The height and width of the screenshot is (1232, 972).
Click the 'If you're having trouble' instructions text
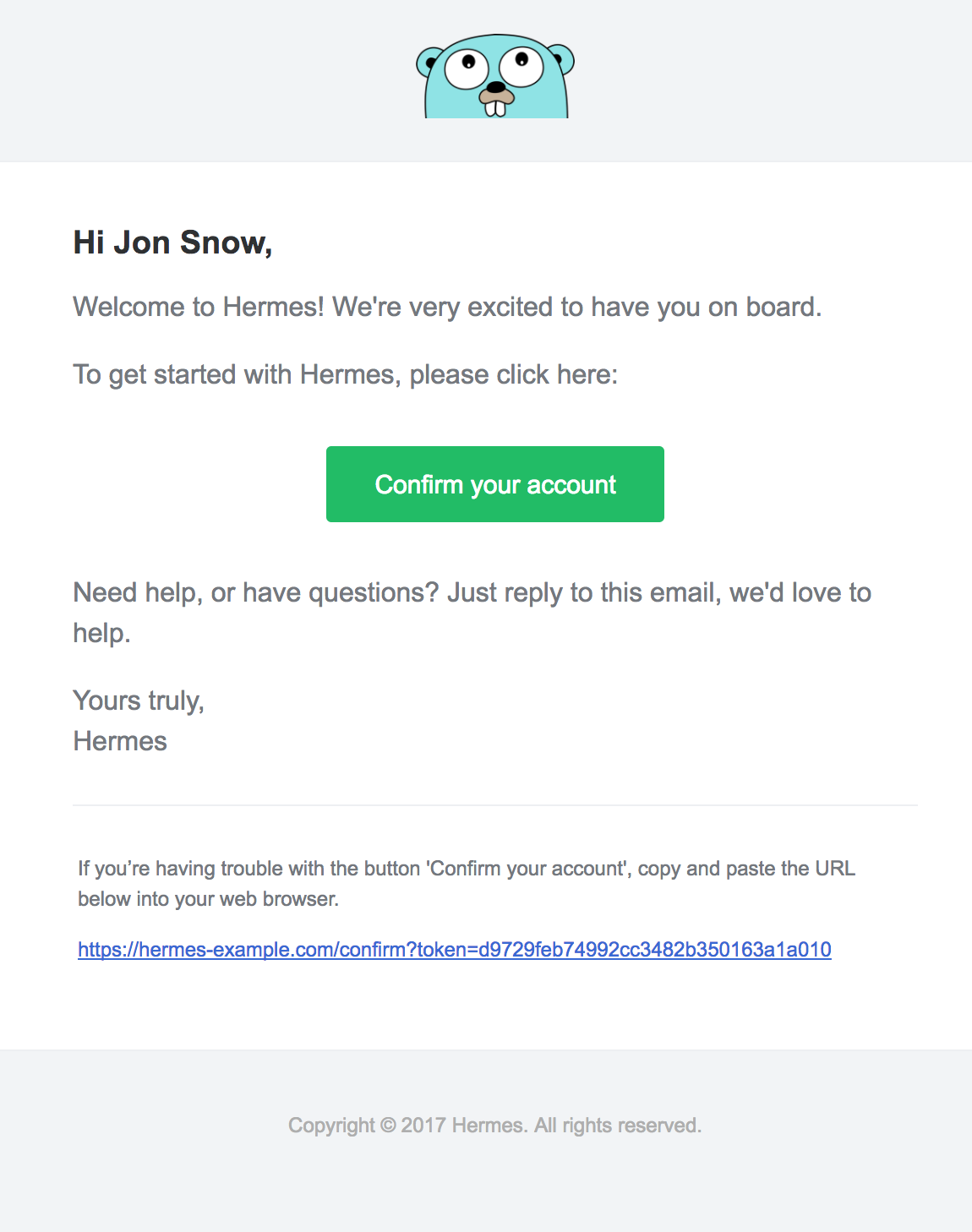point(466,869)
